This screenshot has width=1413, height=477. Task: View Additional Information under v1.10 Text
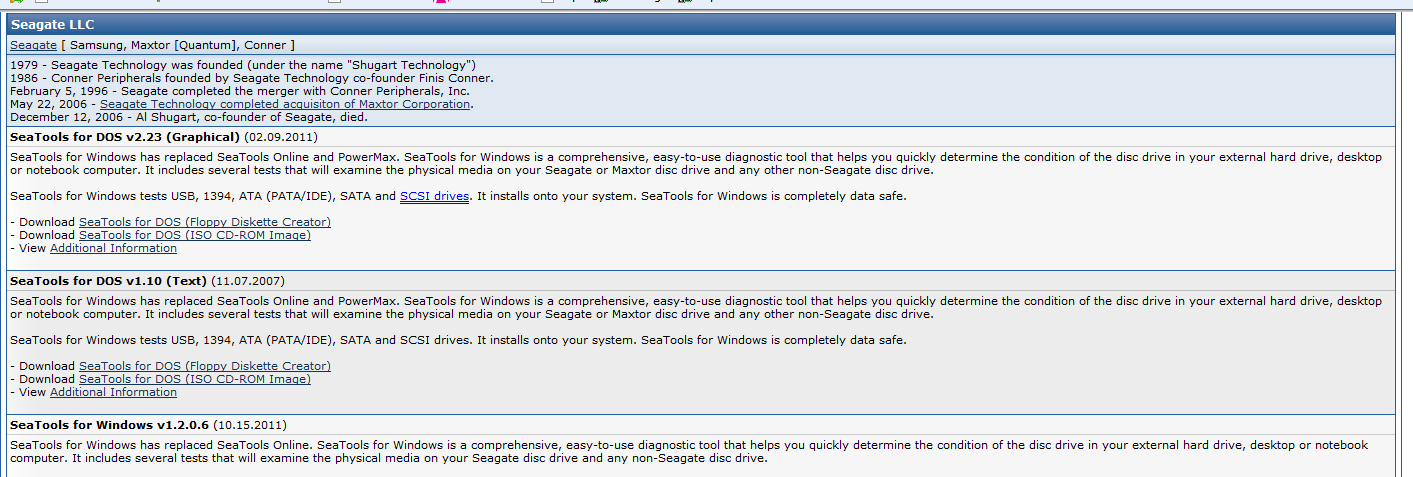(x=113, y=392)
